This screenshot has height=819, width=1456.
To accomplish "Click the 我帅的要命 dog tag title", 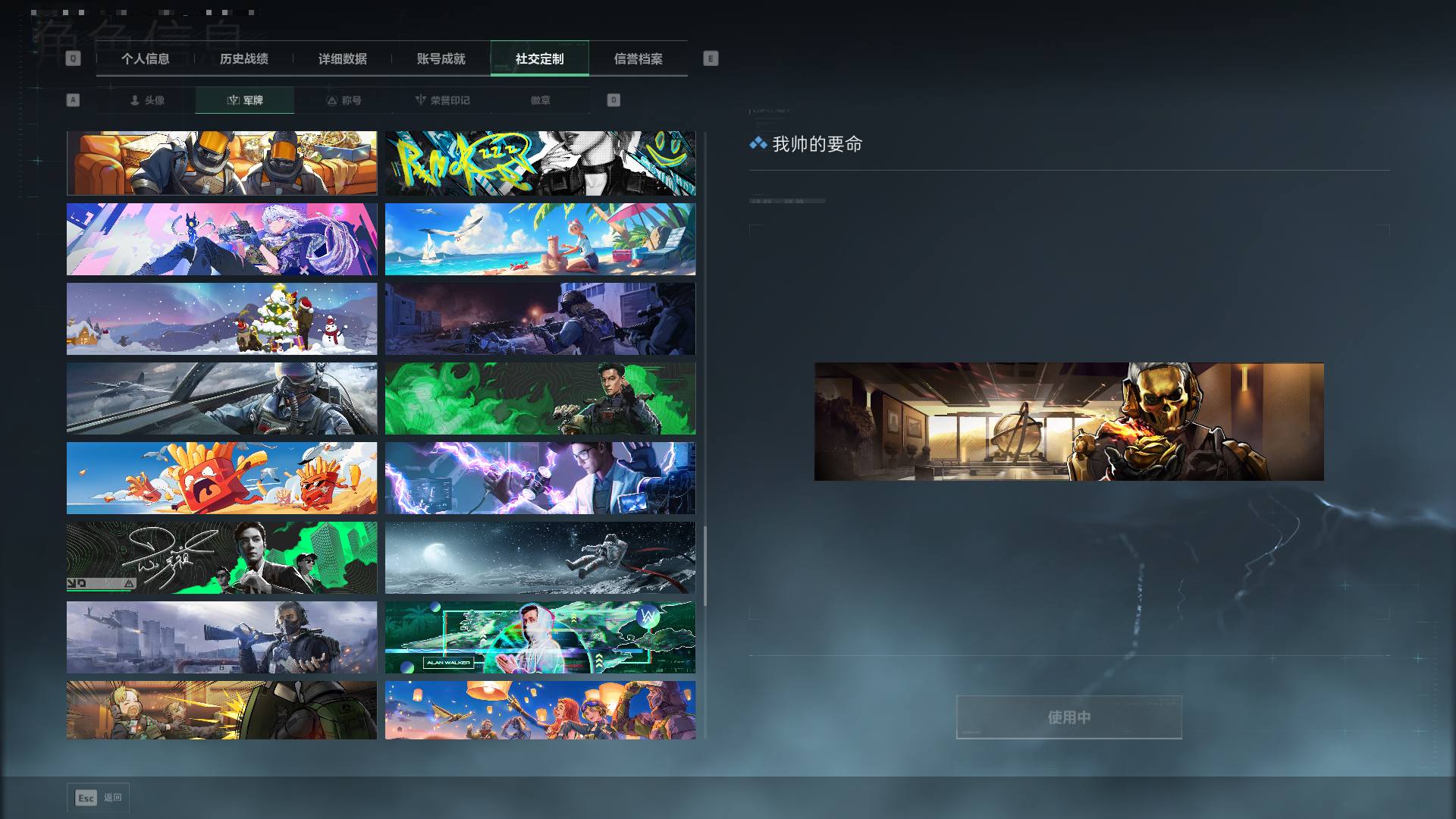I will coord(817,144).
